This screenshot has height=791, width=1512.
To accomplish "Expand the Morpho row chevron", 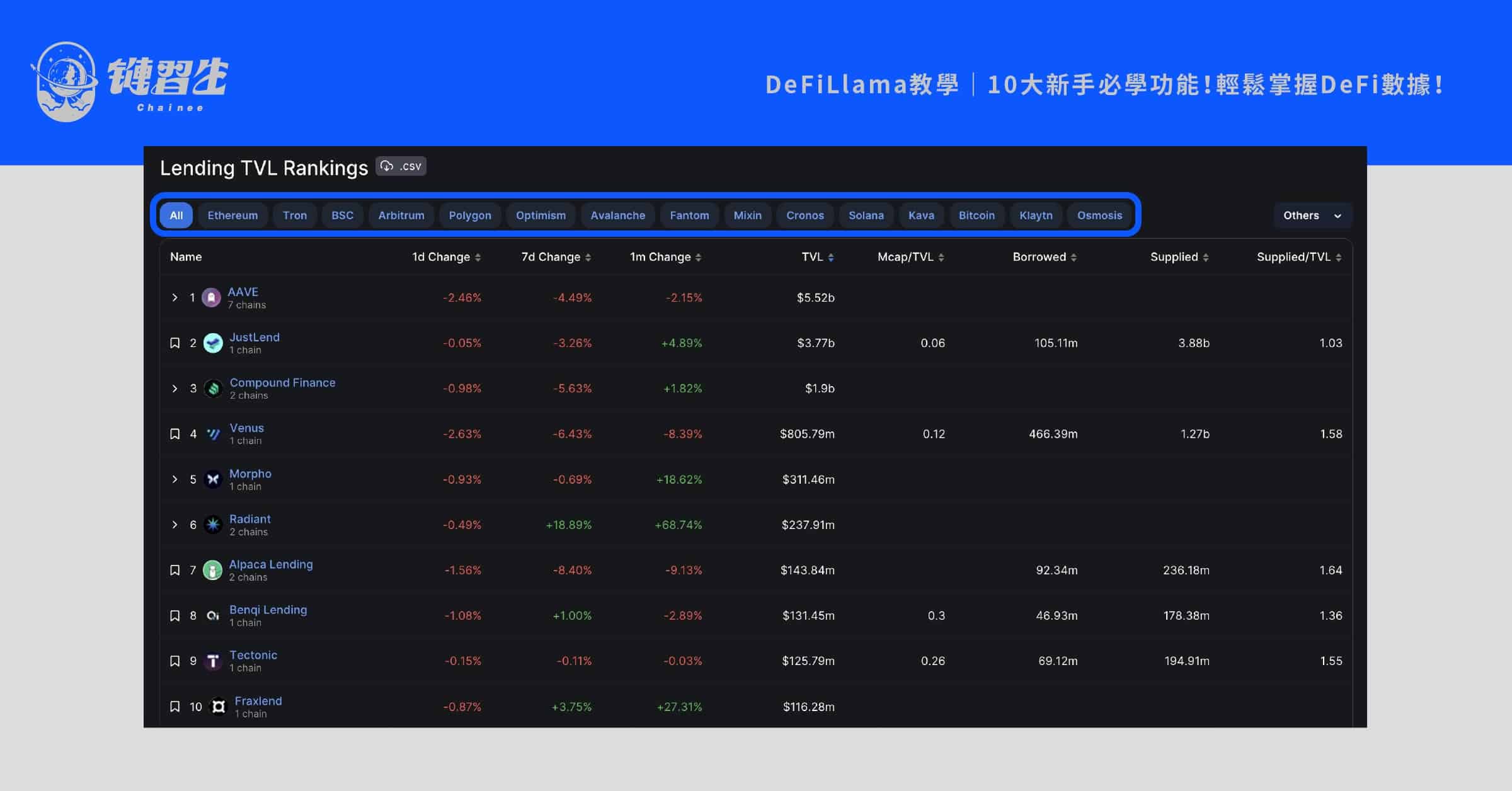I will tap(175, 479).
